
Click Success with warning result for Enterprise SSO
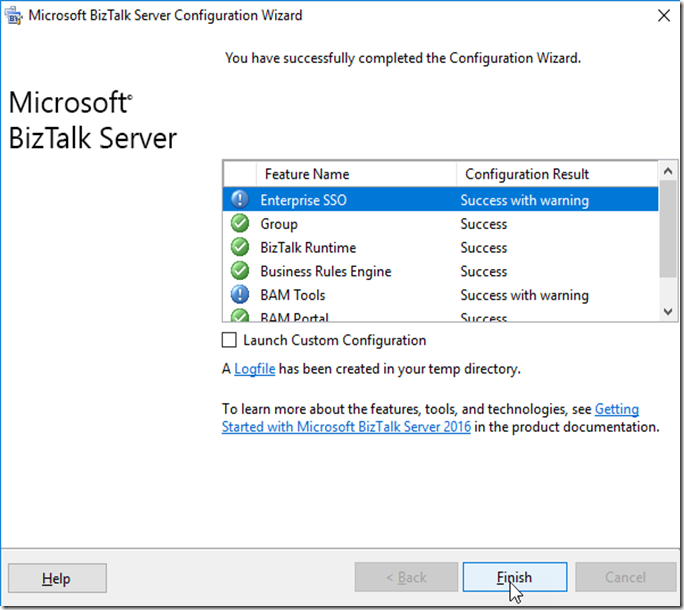coord(524,200)
